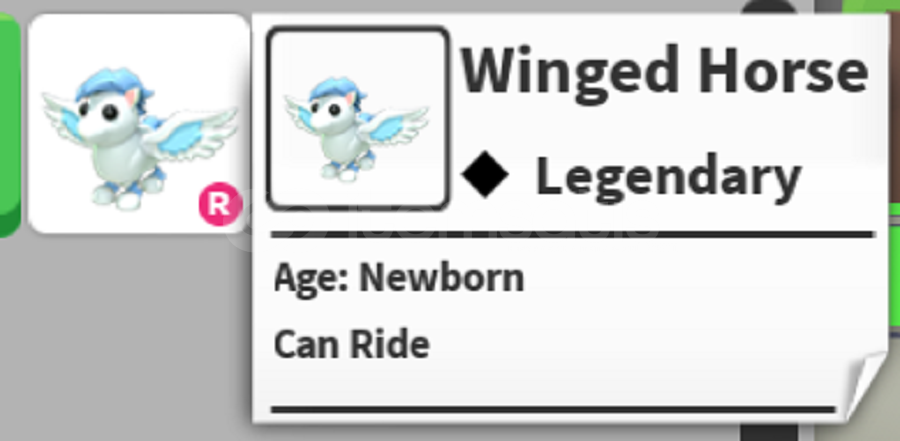Click the bottom divider line of tooltip
Screen dimensions: 900x441
point(553,409)
